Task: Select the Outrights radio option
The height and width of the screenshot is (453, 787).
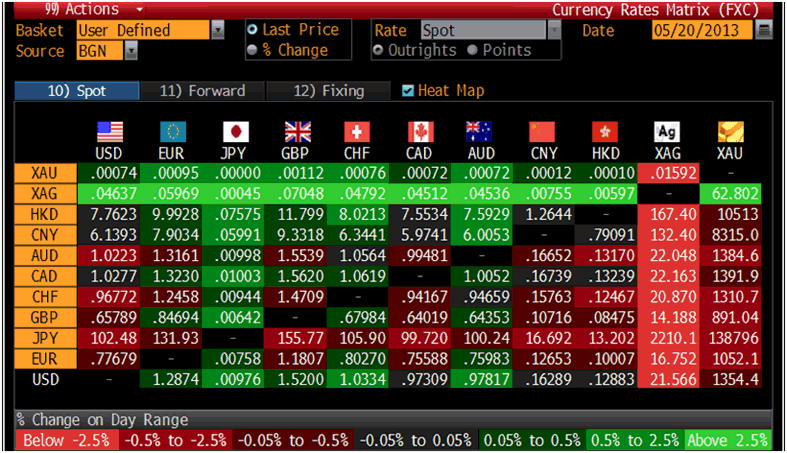Action: (x=380, y=50)
